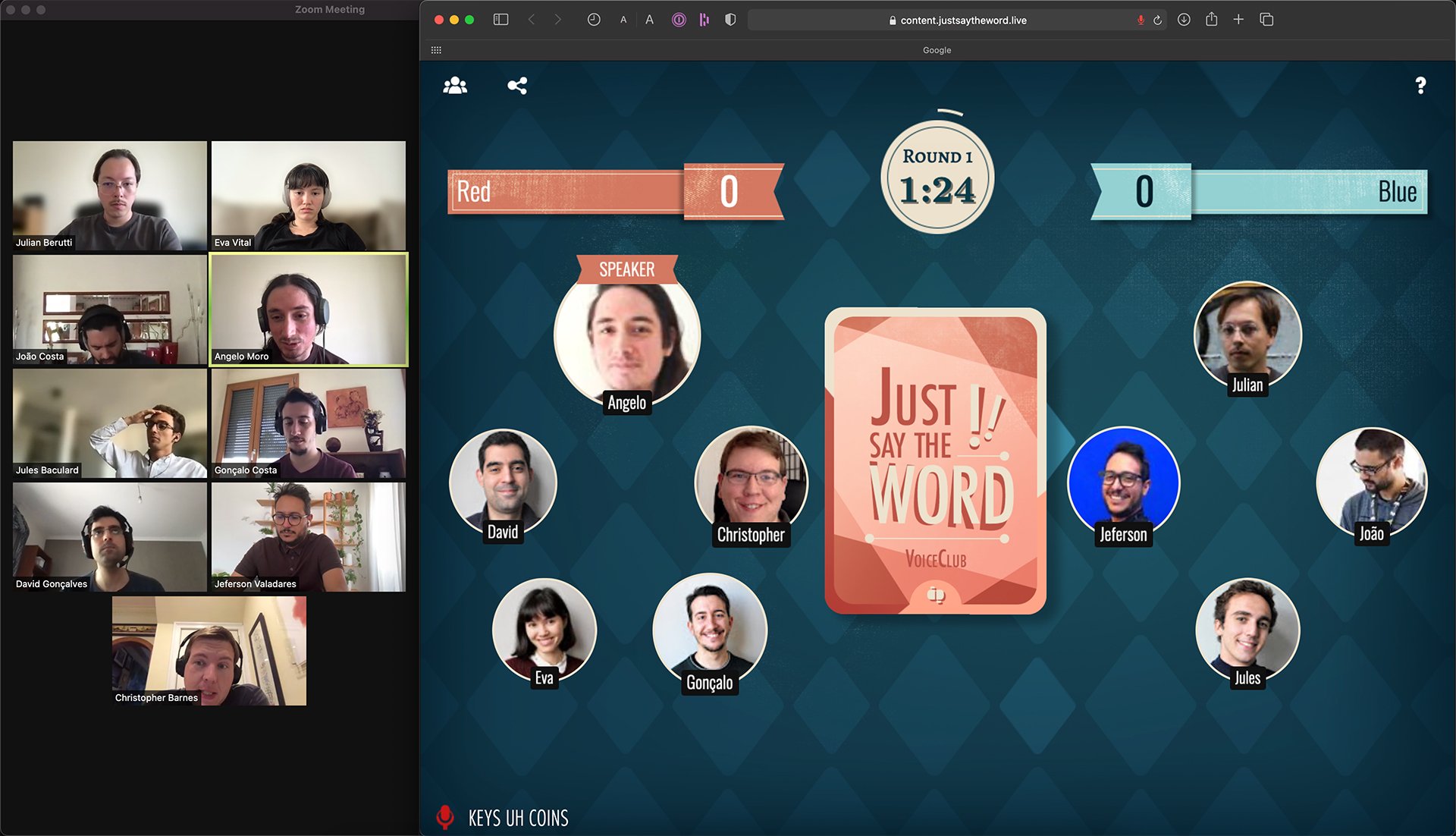The width and height of the screenshot is (1456, 836).
Task: Click the Safari share sheet icon
Action: click(1212, 20)
